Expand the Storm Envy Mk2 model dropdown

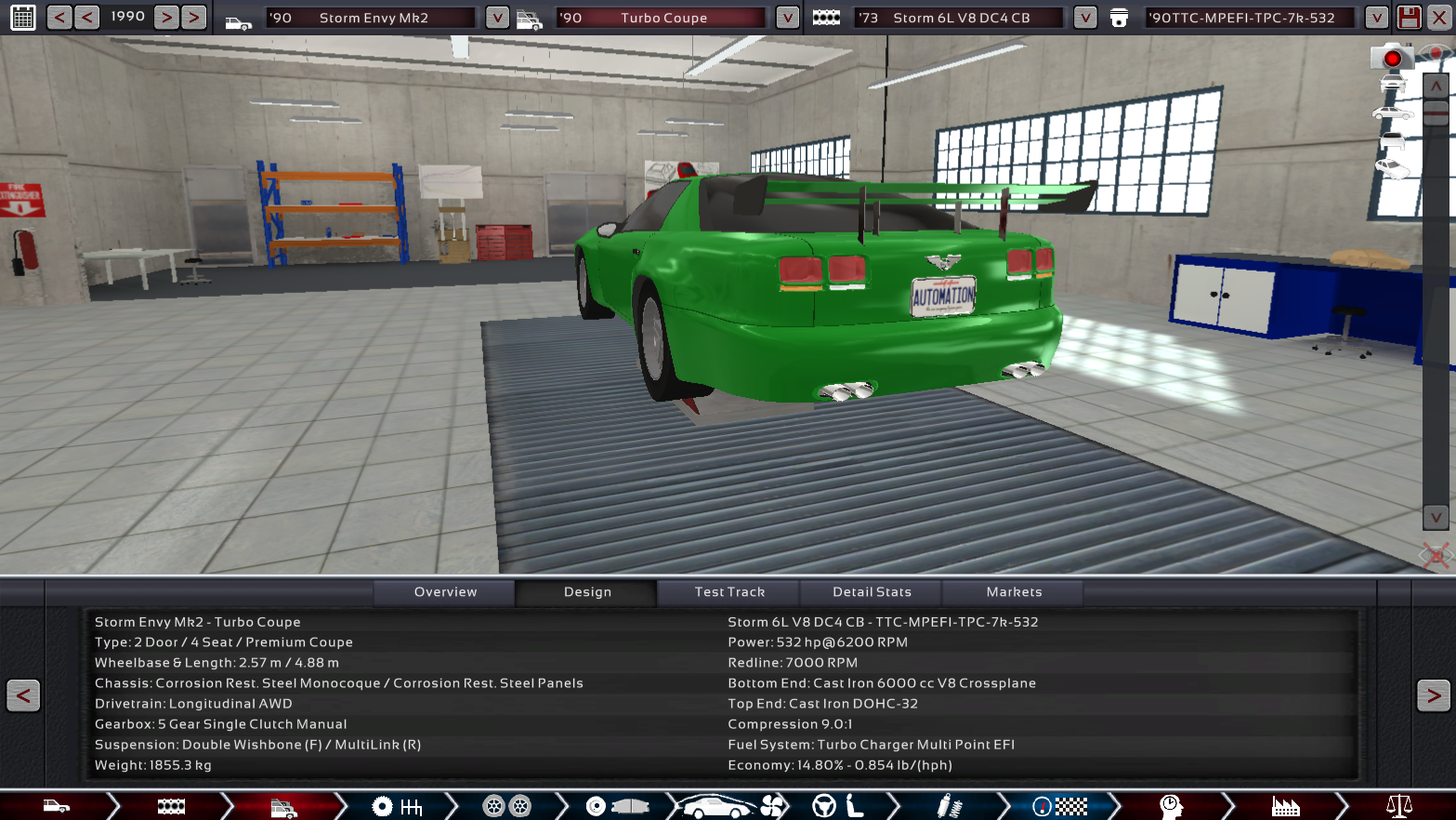(497, 17)
